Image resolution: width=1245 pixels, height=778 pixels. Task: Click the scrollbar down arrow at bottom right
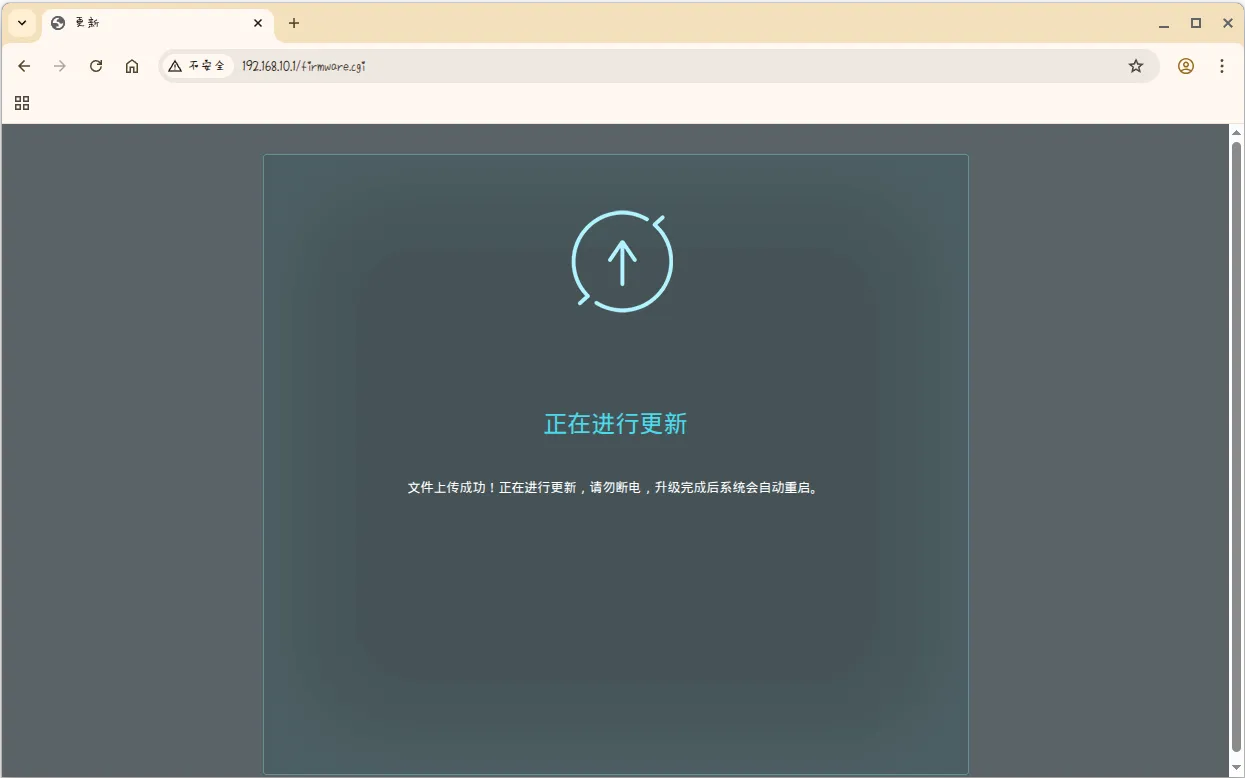(1237, 767)
